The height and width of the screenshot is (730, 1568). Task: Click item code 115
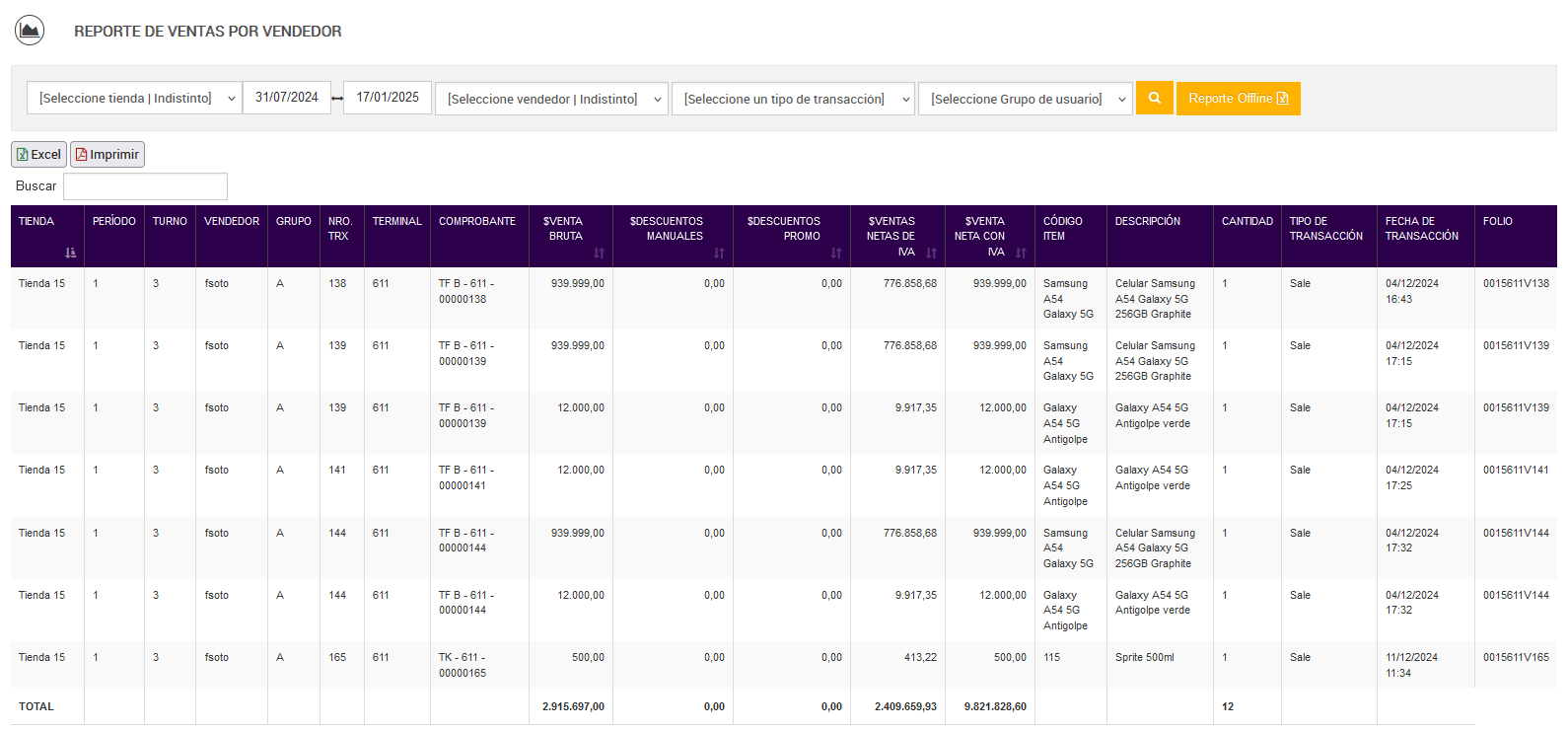[x=1051, y=658]
